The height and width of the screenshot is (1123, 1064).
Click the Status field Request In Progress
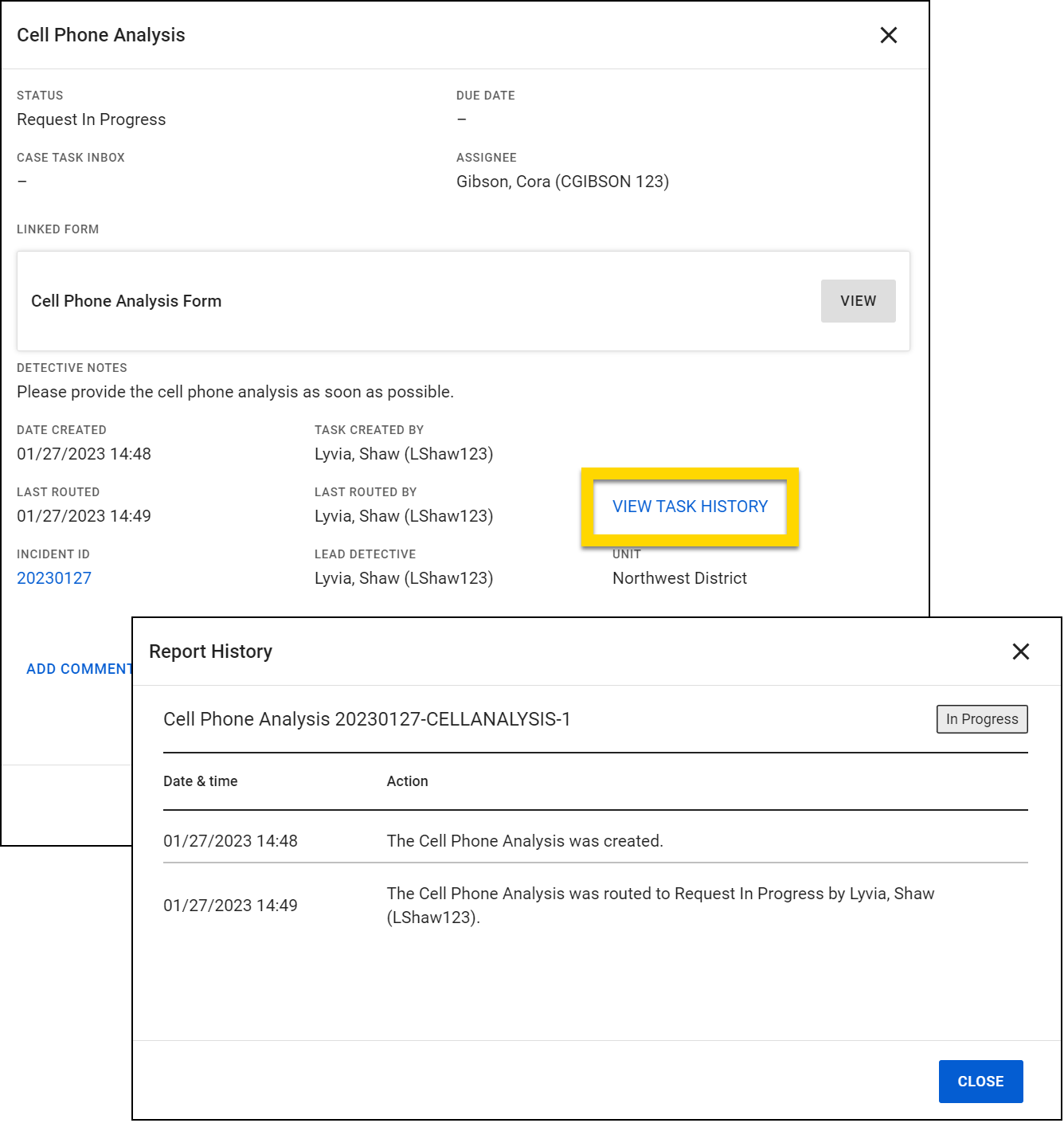pos(91,119)
